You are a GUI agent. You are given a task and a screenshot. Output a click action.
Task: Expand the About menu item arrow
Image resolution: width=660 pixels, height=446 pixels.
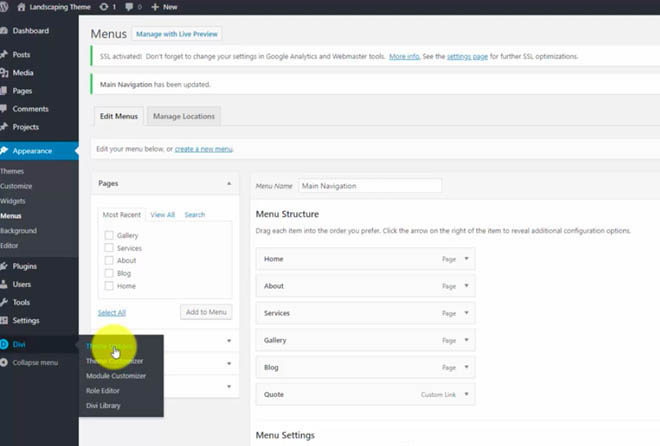click(x=466, y=286)
